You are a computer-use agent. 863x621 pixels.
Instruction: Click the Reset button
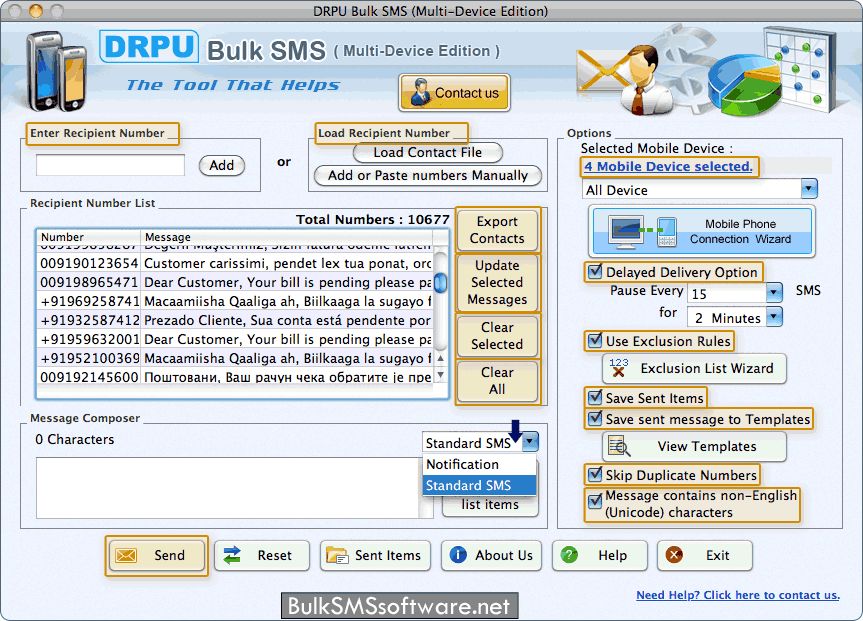[262, 555]
